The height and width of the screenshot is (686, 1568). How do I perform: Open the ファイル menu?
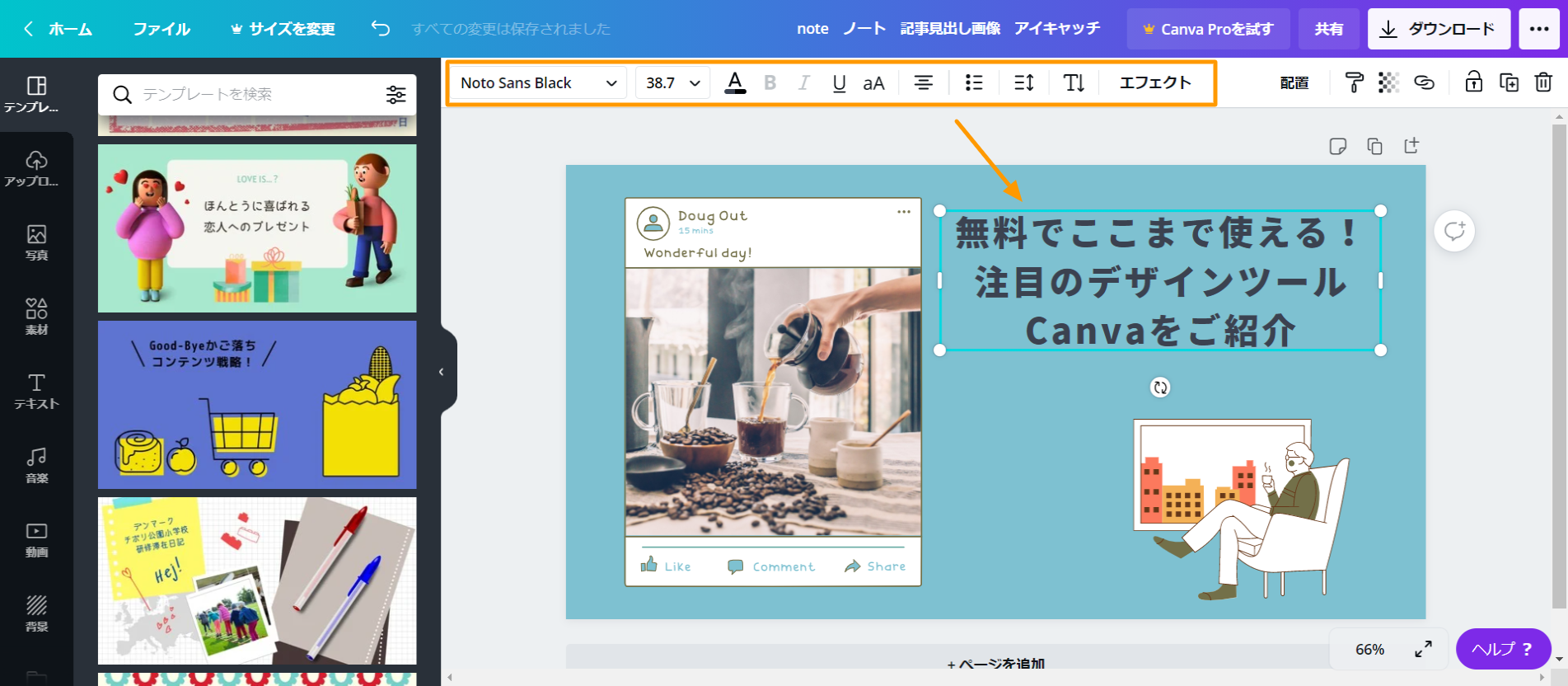[161, 29]
